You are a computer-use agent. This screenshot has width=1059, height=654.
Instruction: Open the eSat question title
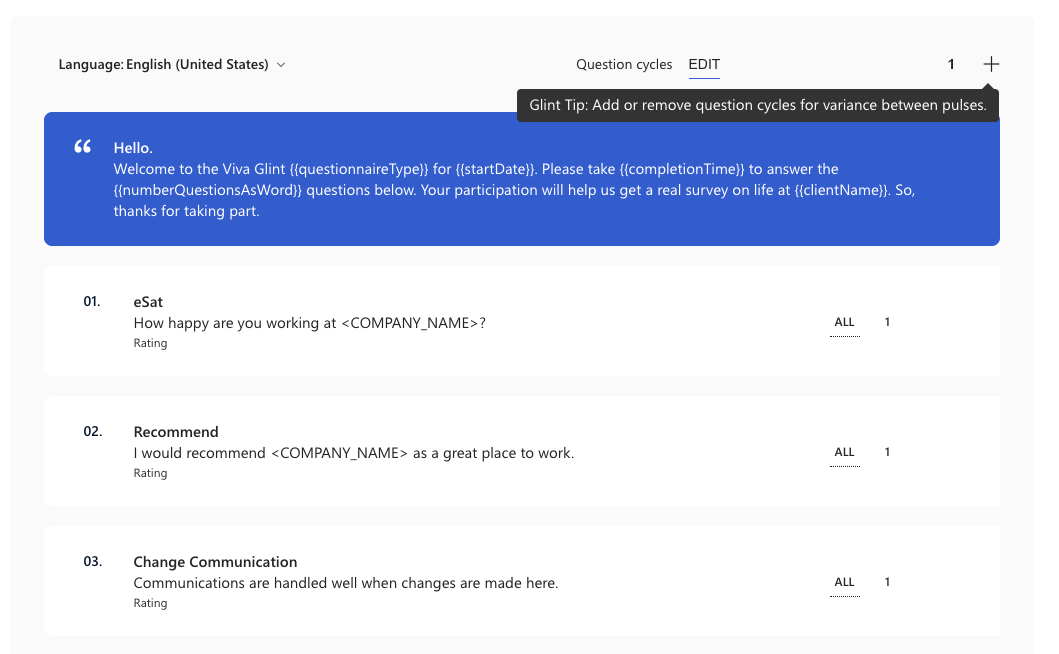[148, 302]
